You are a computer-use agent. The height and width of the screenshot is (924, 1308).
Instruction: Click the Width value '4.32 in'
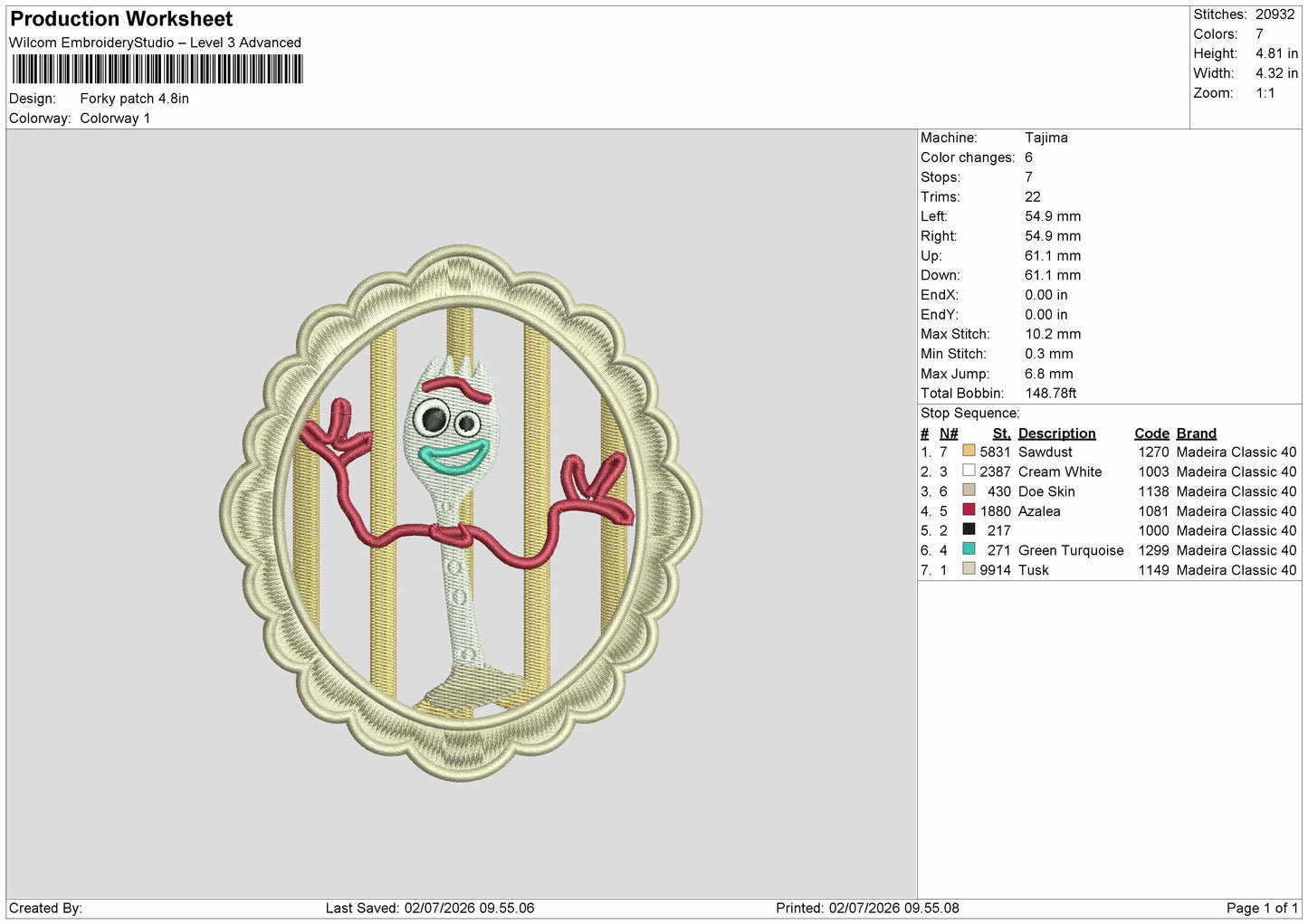(1276, 73)
